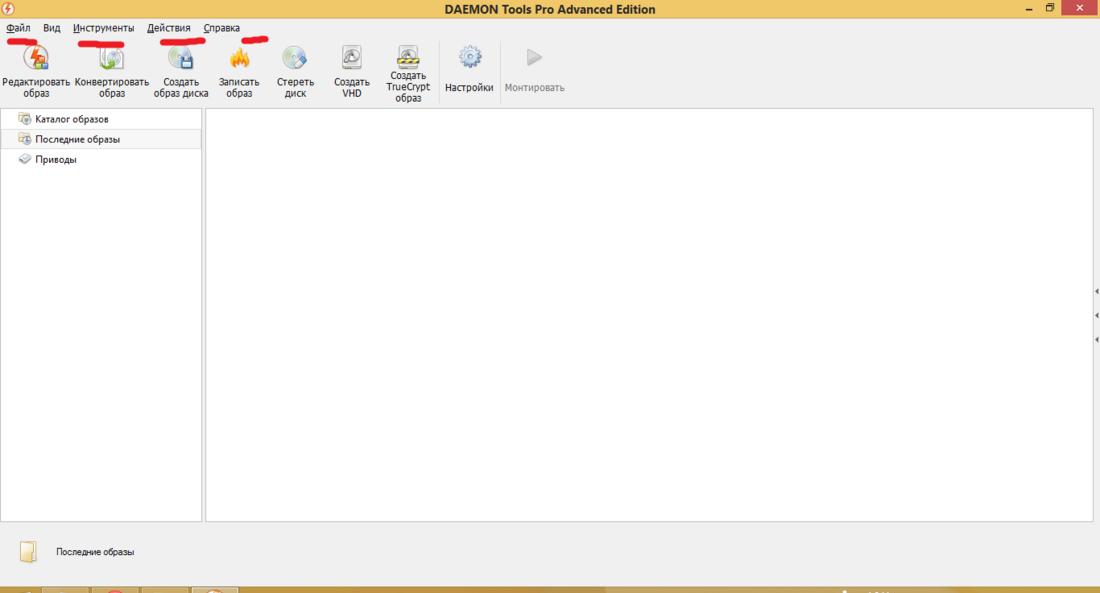Screen dimensions: 1100x593
Task: Open the Конвертировать образ tool
Action: coord(111,59)
